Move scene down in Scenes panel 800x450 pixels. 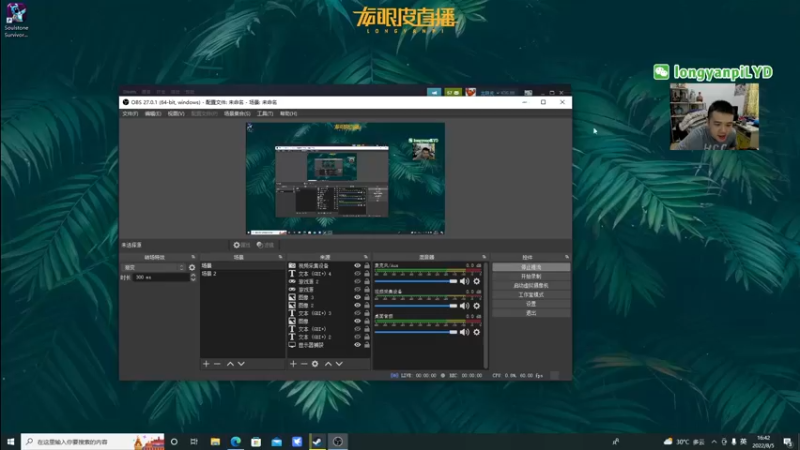241,364
